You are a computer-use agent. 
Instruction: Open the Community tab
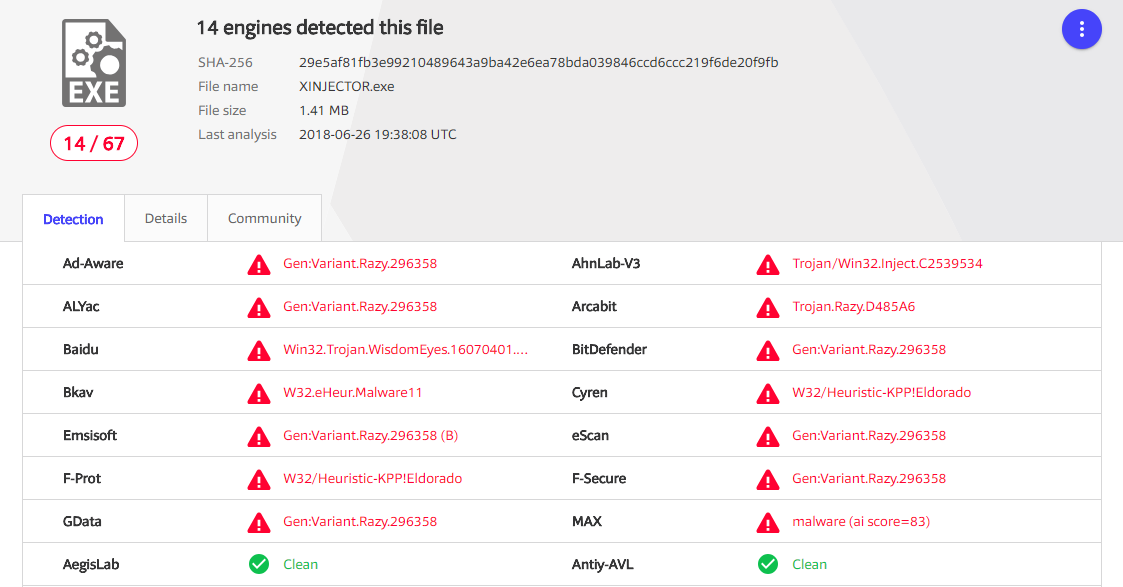coord(264,218)
